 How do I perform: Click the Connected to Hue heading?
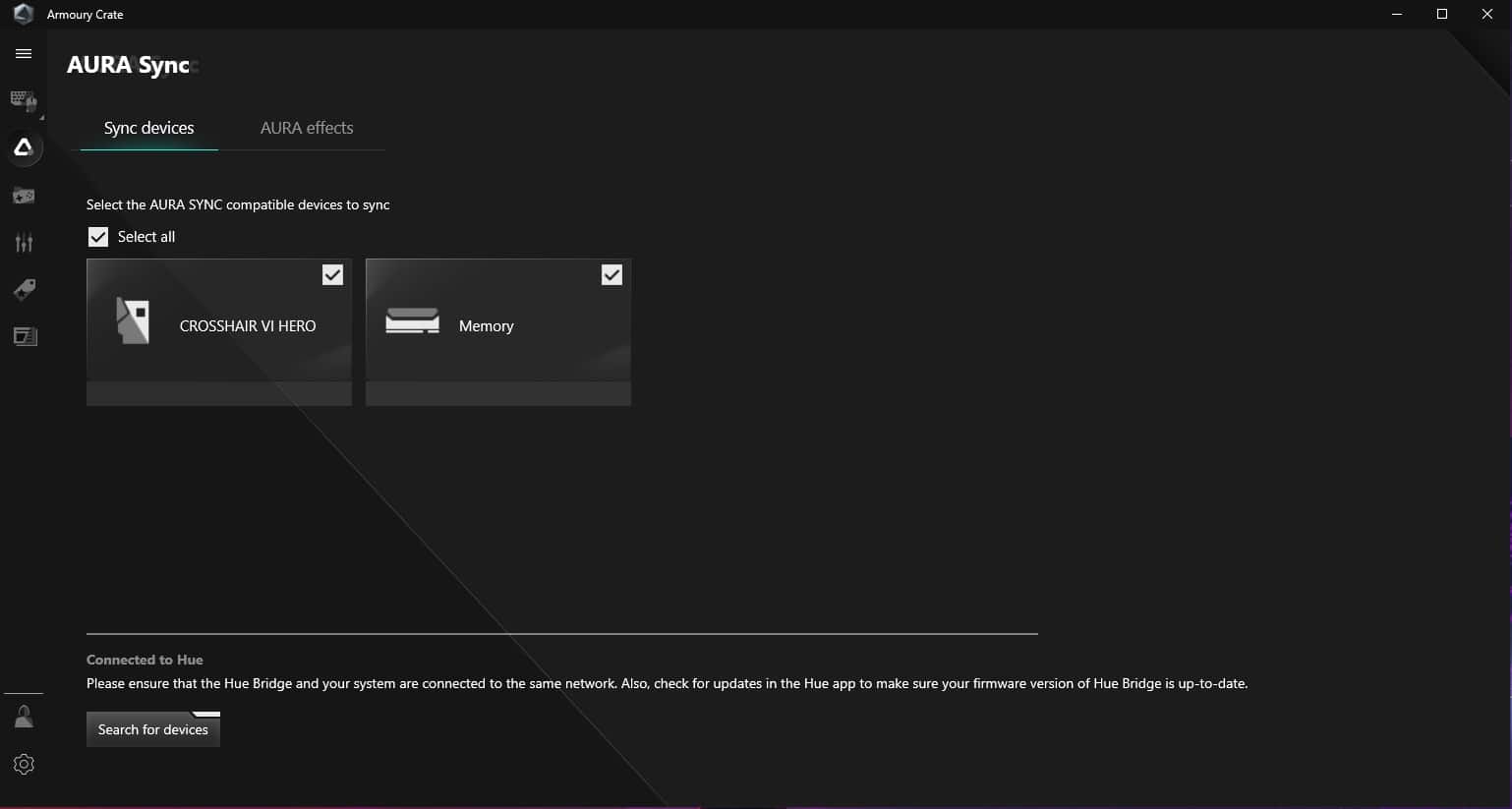tap(145, 660)
